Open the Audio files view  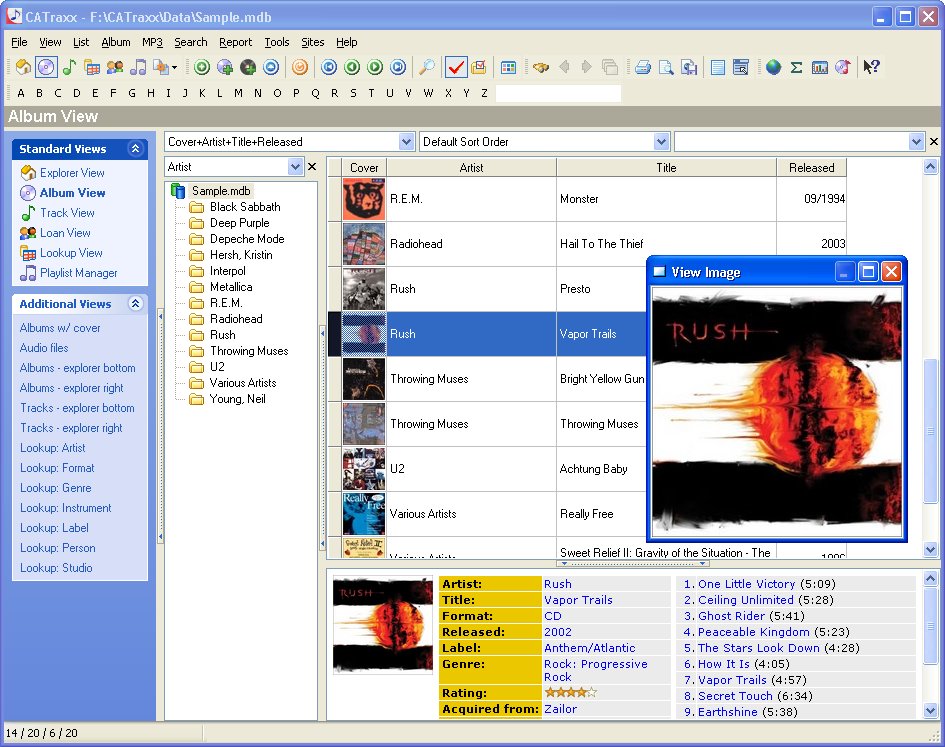pyautogui.click(x=44, y=348)
